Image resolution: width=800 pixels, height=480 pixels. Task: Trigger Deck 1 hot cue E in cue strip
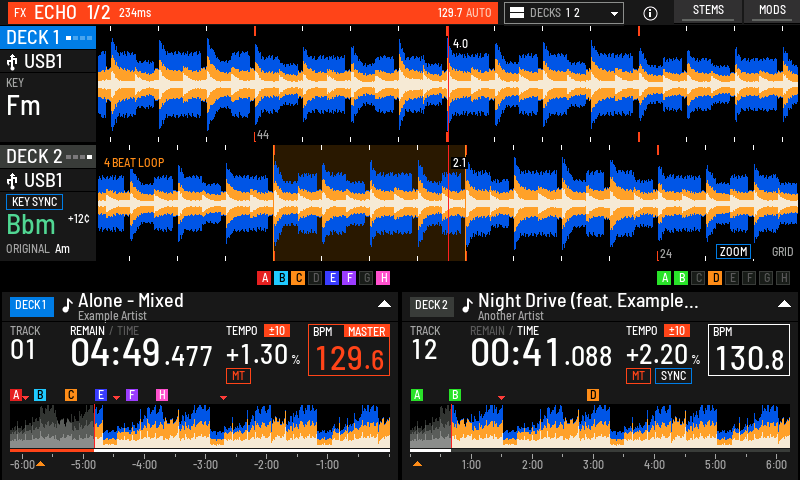point(332,278)
